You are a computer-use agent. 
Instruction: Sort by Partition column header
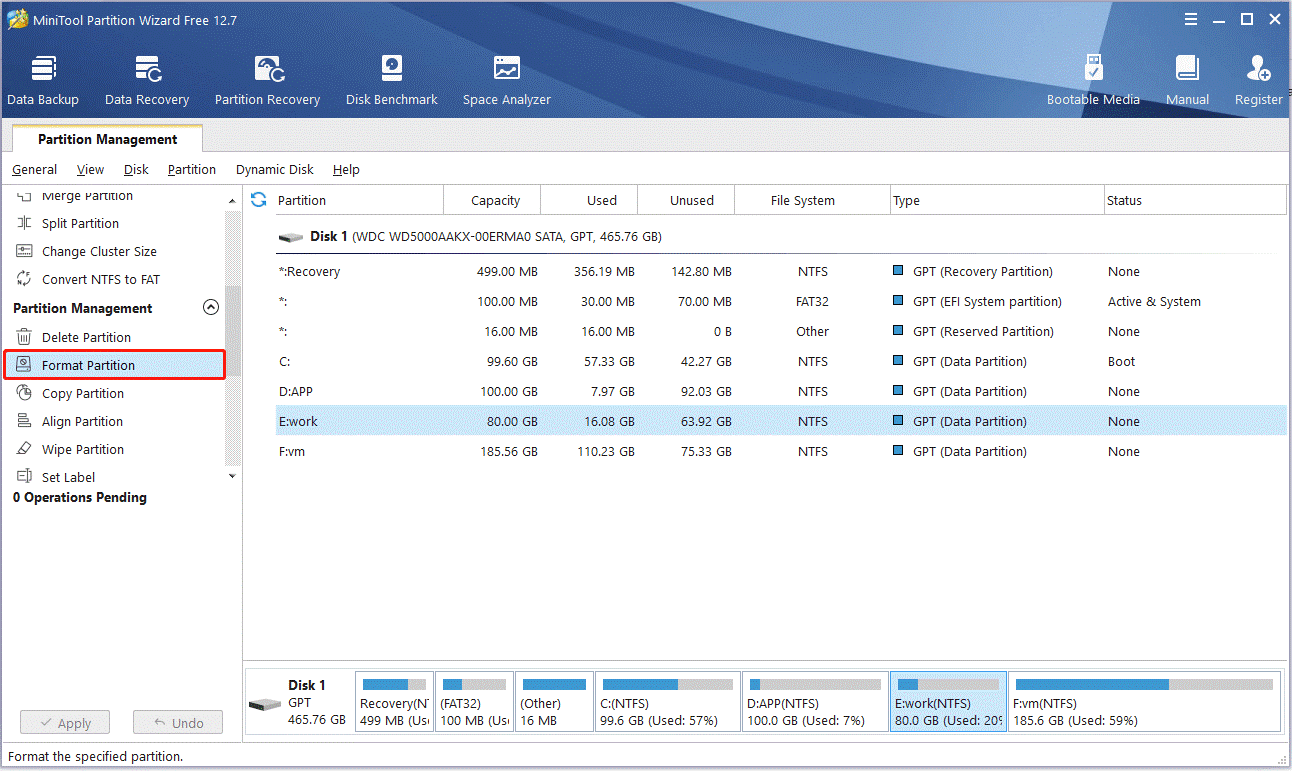tap(359, 200)
